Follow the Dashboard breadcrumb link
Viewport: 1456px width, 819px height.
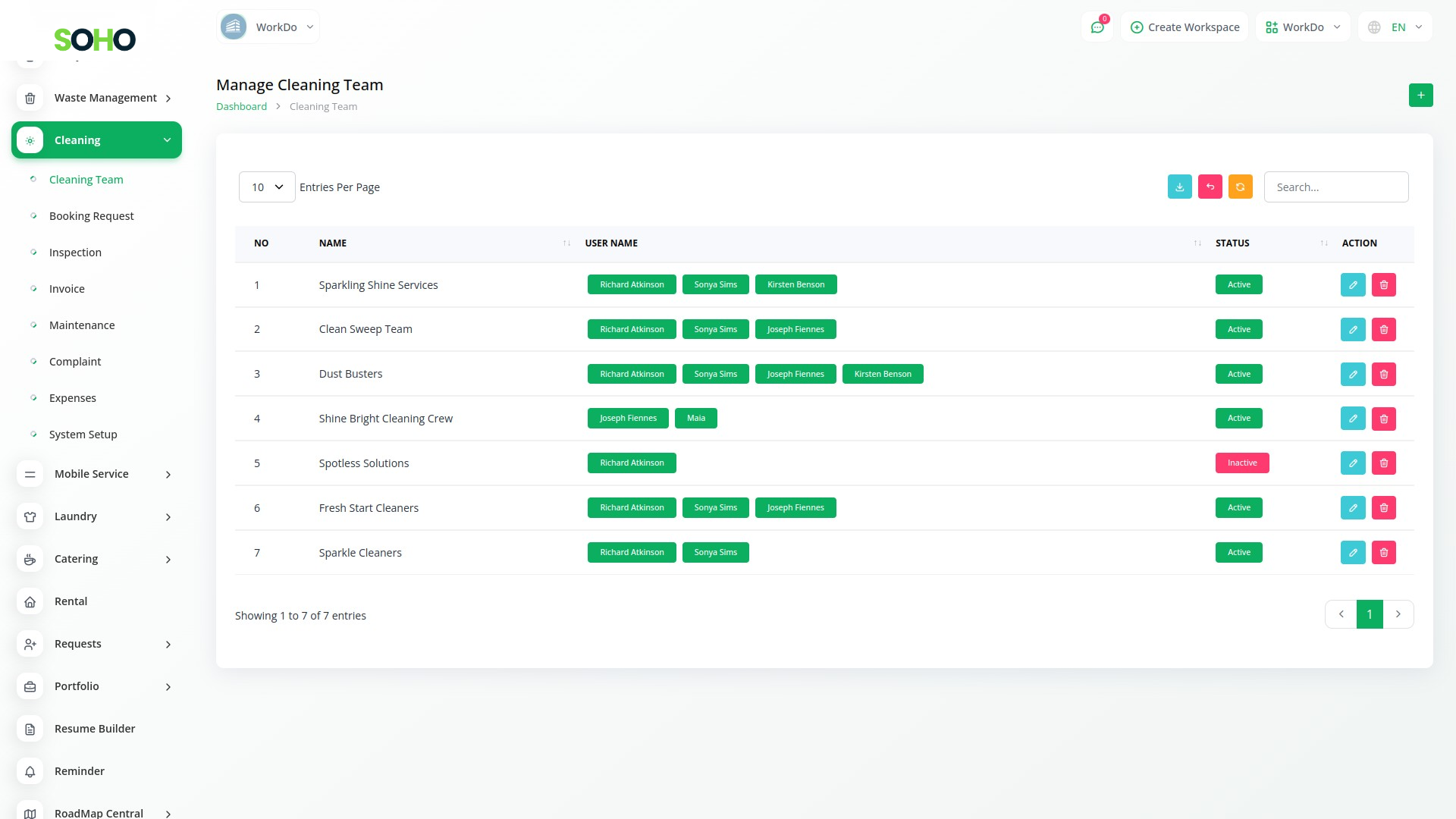241,107
